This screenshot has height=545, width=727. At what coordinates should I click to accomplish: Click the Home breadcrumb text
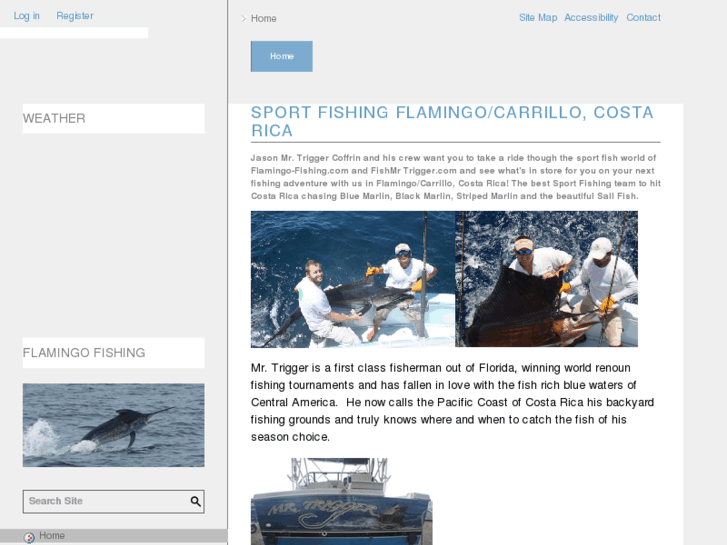coord(263,19)
